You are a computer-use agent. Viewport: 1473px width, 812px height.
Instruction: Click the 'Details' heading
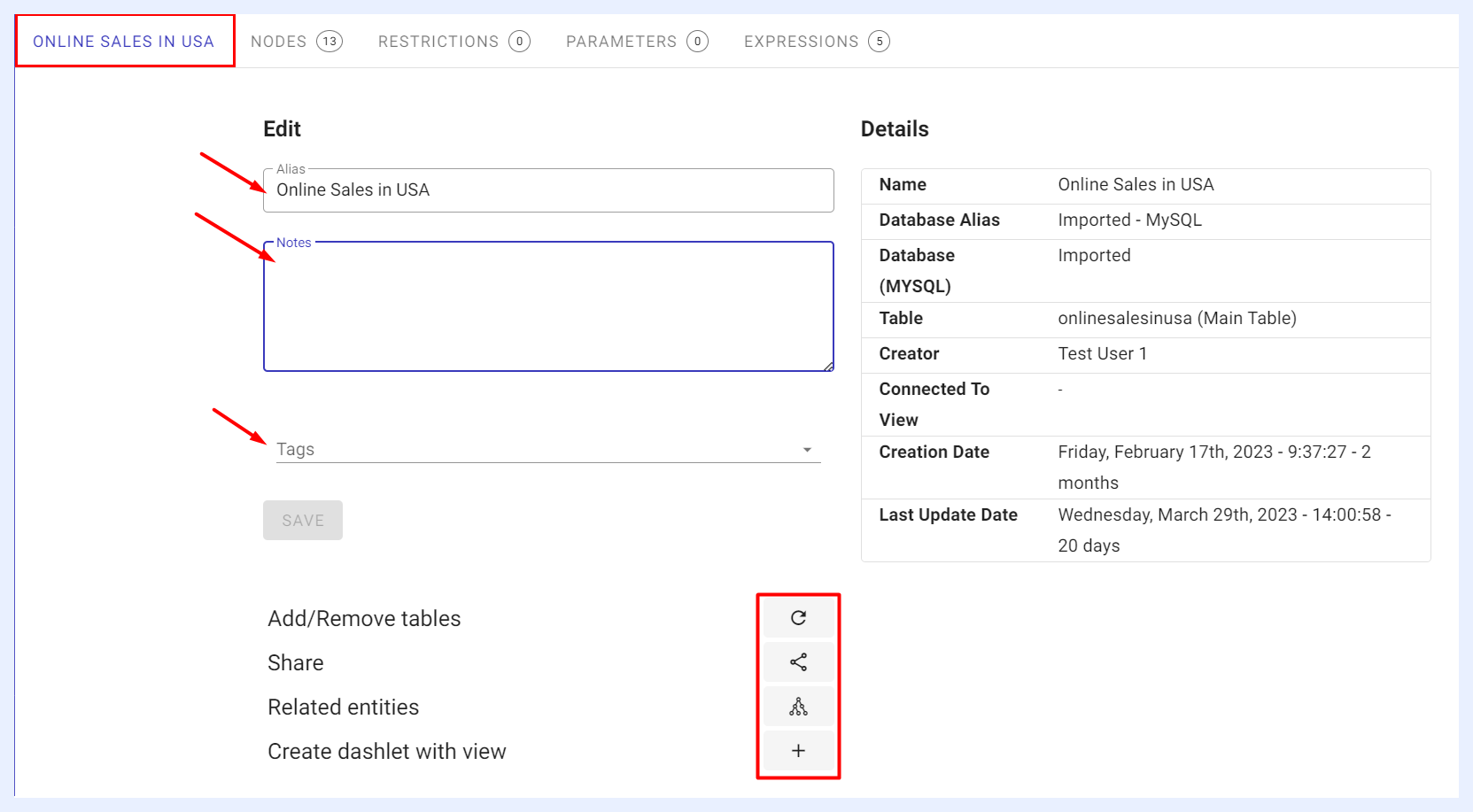pos(895,129)
